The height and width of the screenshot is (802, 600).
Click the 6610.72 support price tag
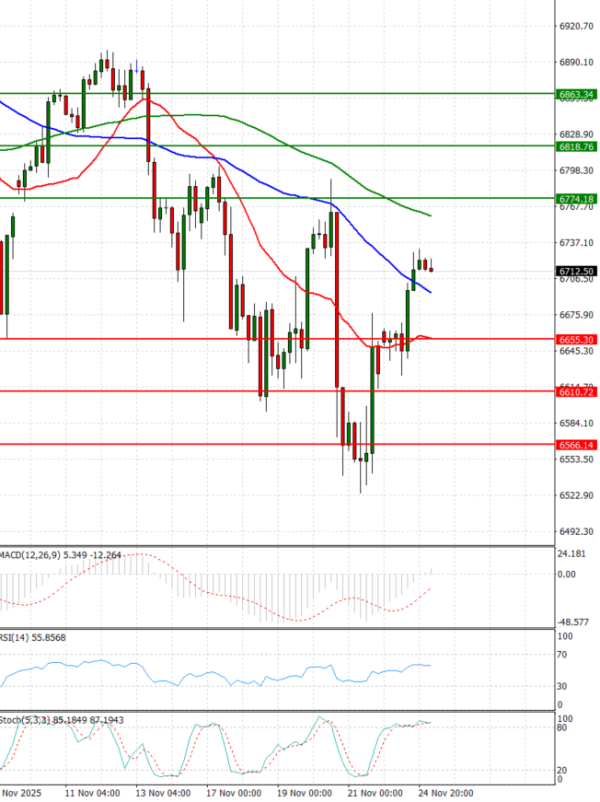(x=576, y=392)
